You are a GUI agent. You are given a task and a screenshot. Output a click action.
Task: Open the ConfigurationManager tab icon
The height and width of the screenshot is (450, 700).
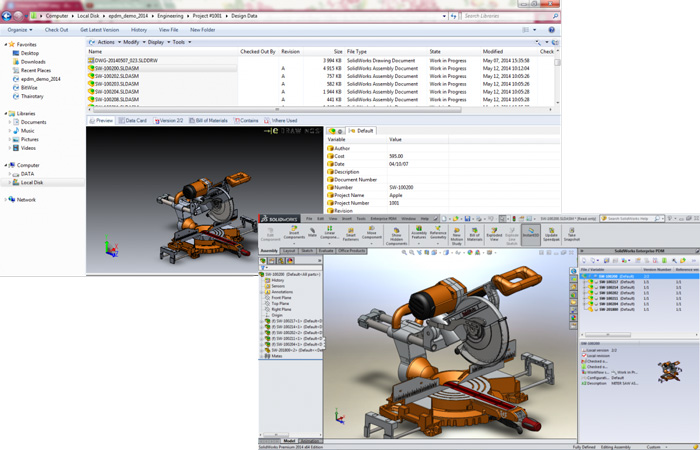coord(281,261)
